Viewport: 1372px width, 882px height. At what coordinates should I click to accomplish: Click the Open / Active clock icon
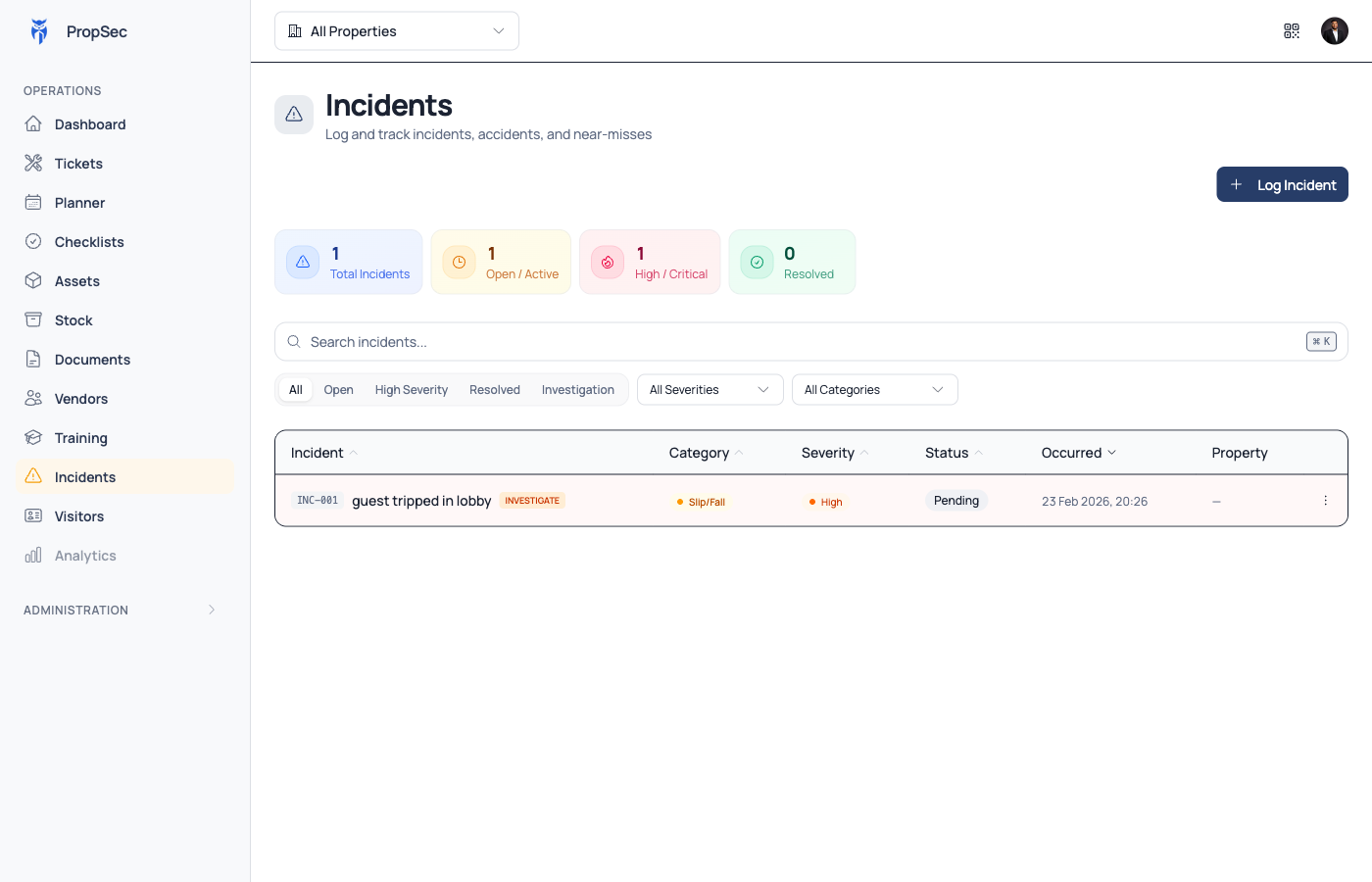(x=459, y=262)
